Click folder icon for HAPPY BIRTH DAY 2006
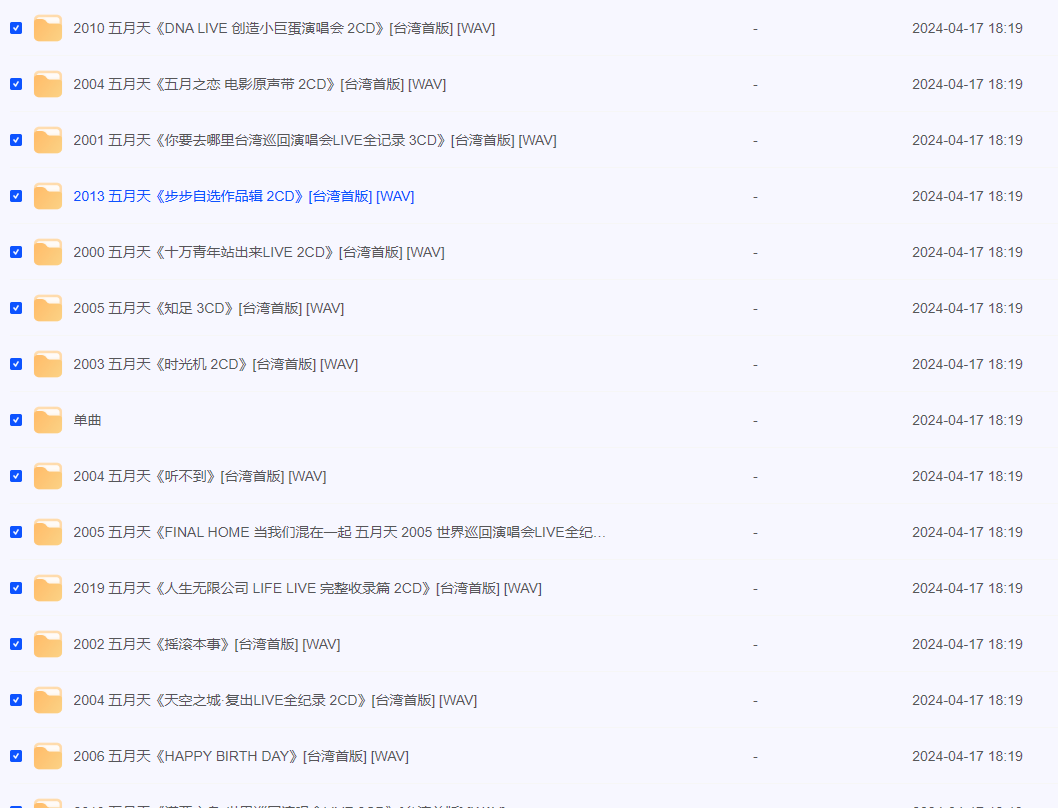The height and width of the screenshot is (808, 1058). [48, 757]
